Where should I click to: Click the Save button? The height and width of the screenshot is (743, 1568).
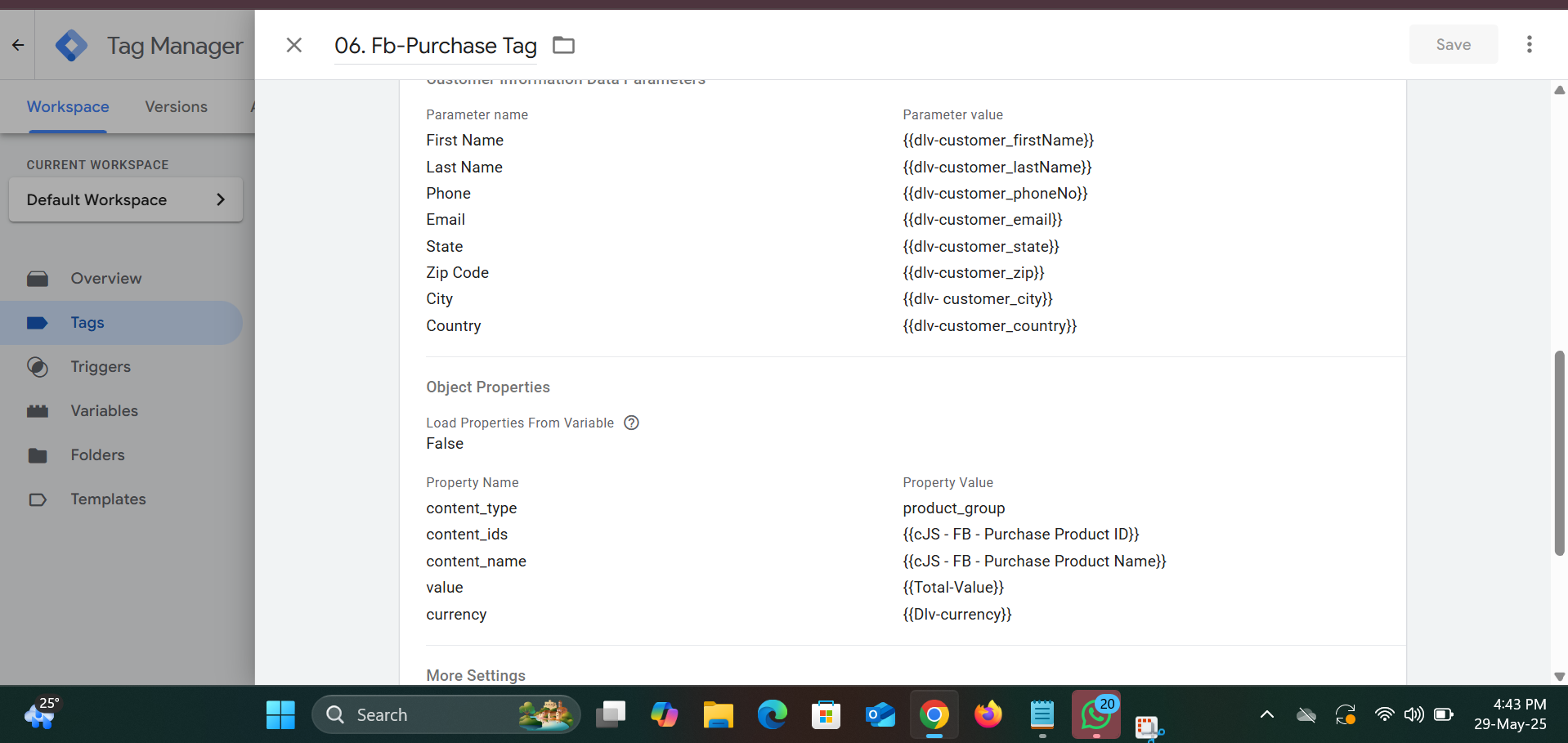click(1453, 44)
